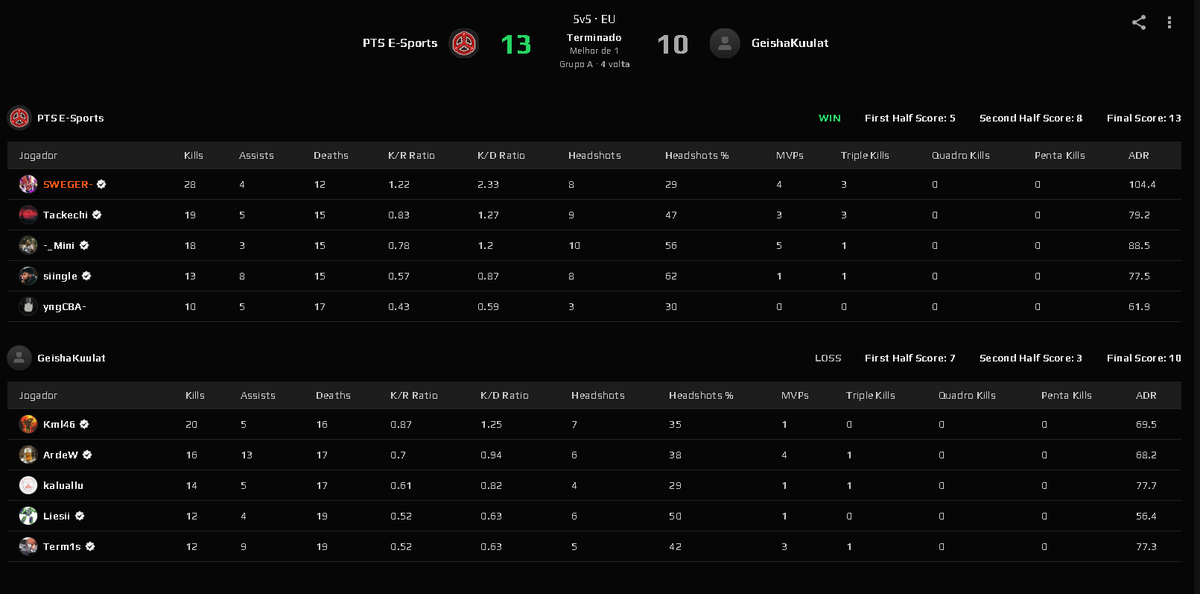The height and width of the screenshot is (594, 1200).
Task: Click 'First Half Score: 7' text
Action: click(x=910, y=358)
